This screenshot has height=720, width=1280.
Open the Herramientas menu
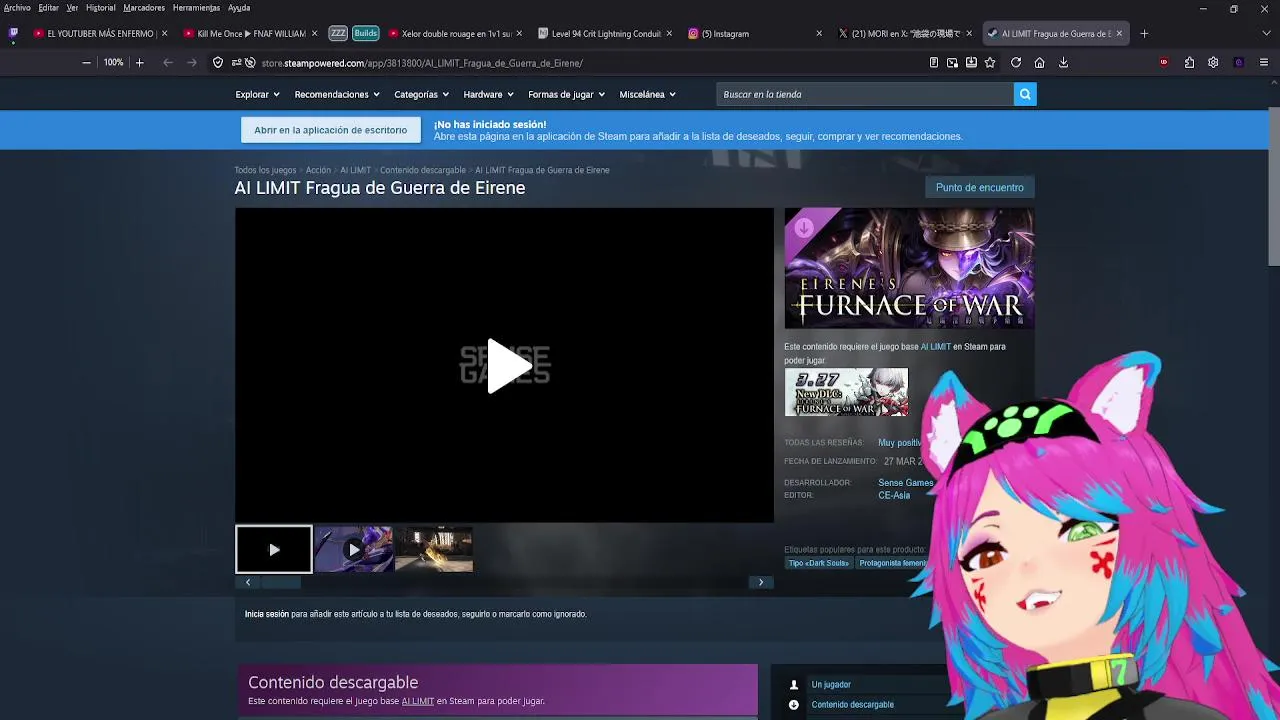[196, 8]
